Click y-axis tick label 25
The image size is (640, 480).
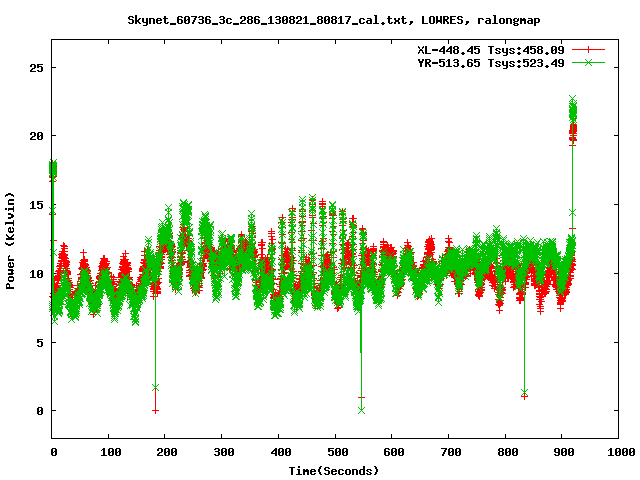(36, 68)
